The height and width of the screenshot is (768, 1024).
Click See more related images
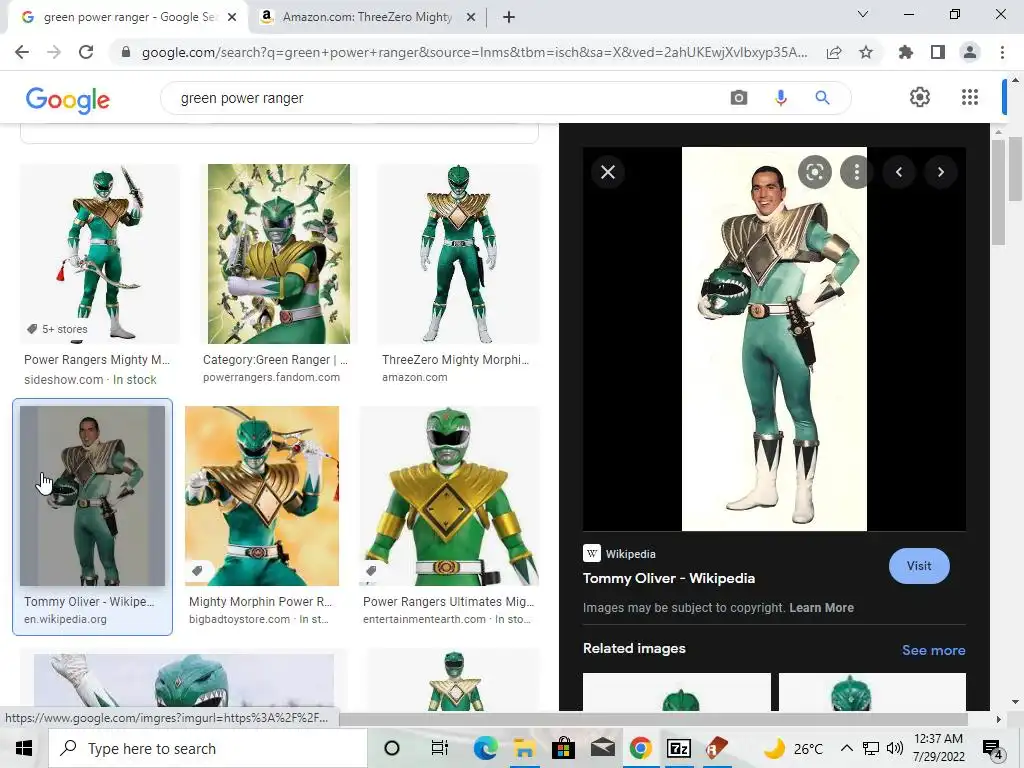(933, 650)
